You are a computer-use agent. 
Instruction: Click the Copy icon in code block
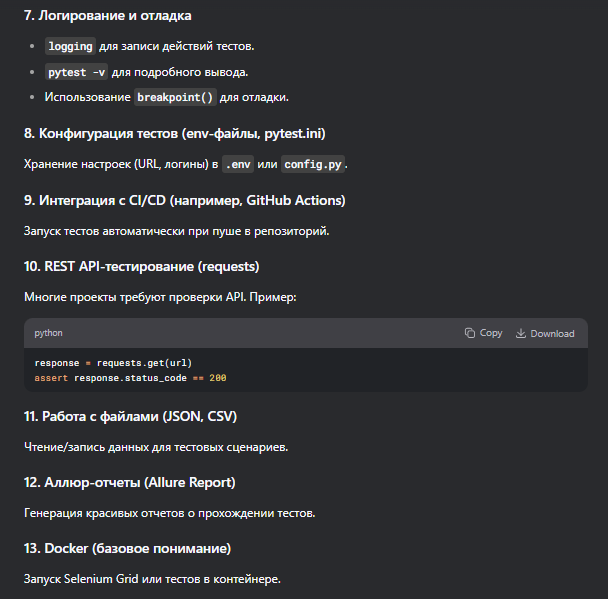click(470, 333)
